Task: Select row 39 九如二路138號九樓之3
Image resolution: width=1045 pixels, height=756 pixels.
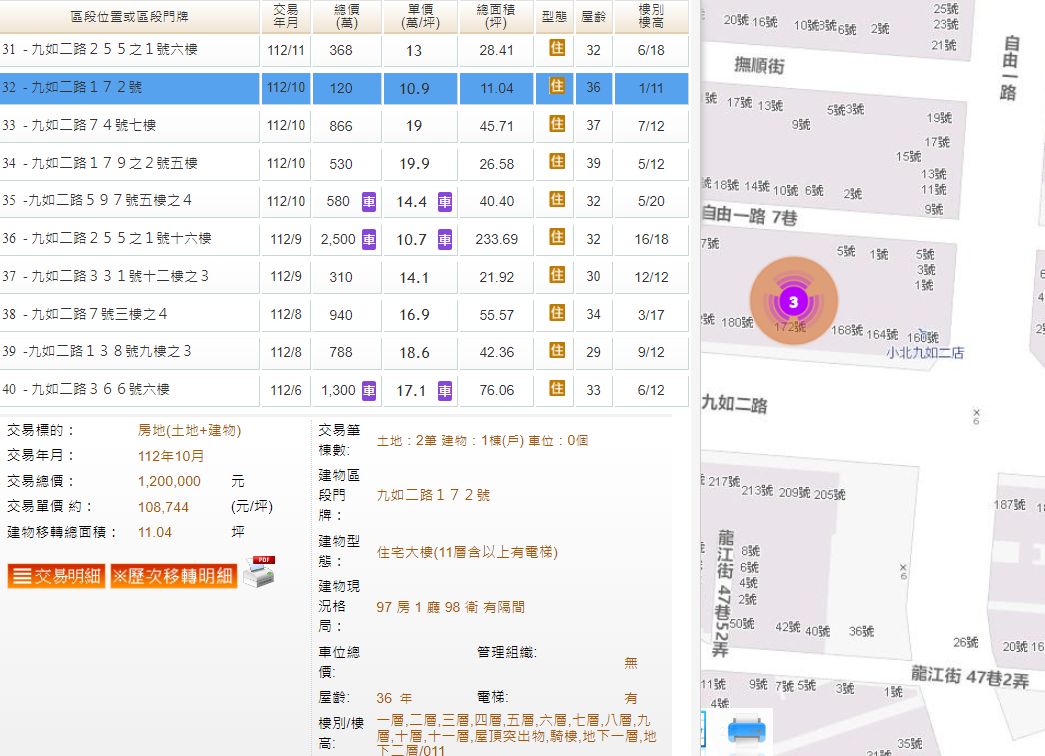Action: click(x=344, y=352)
